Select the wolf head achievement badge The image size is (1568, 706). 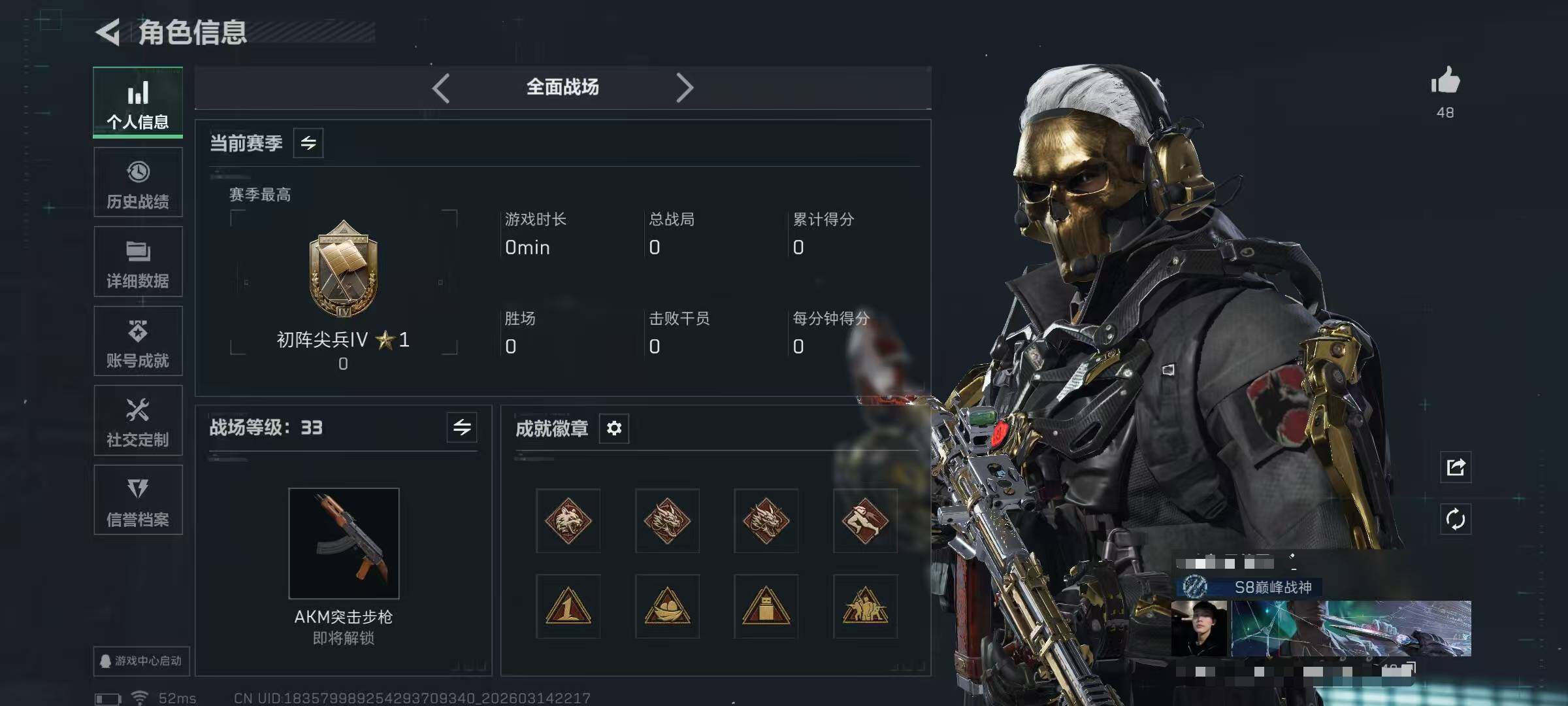point(568,521)
